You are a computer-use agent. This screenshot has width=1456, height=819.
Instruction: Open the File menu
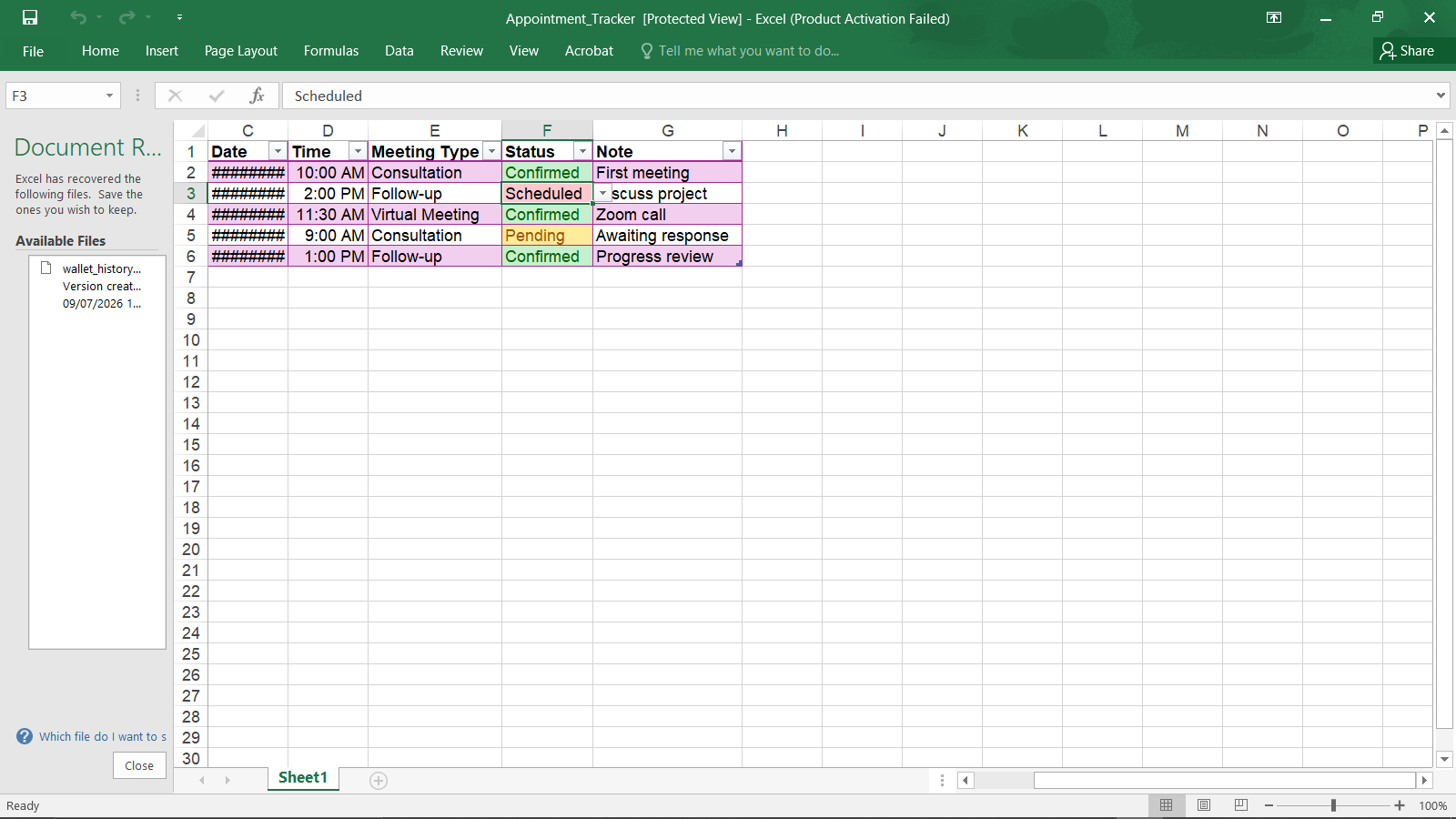33,51
